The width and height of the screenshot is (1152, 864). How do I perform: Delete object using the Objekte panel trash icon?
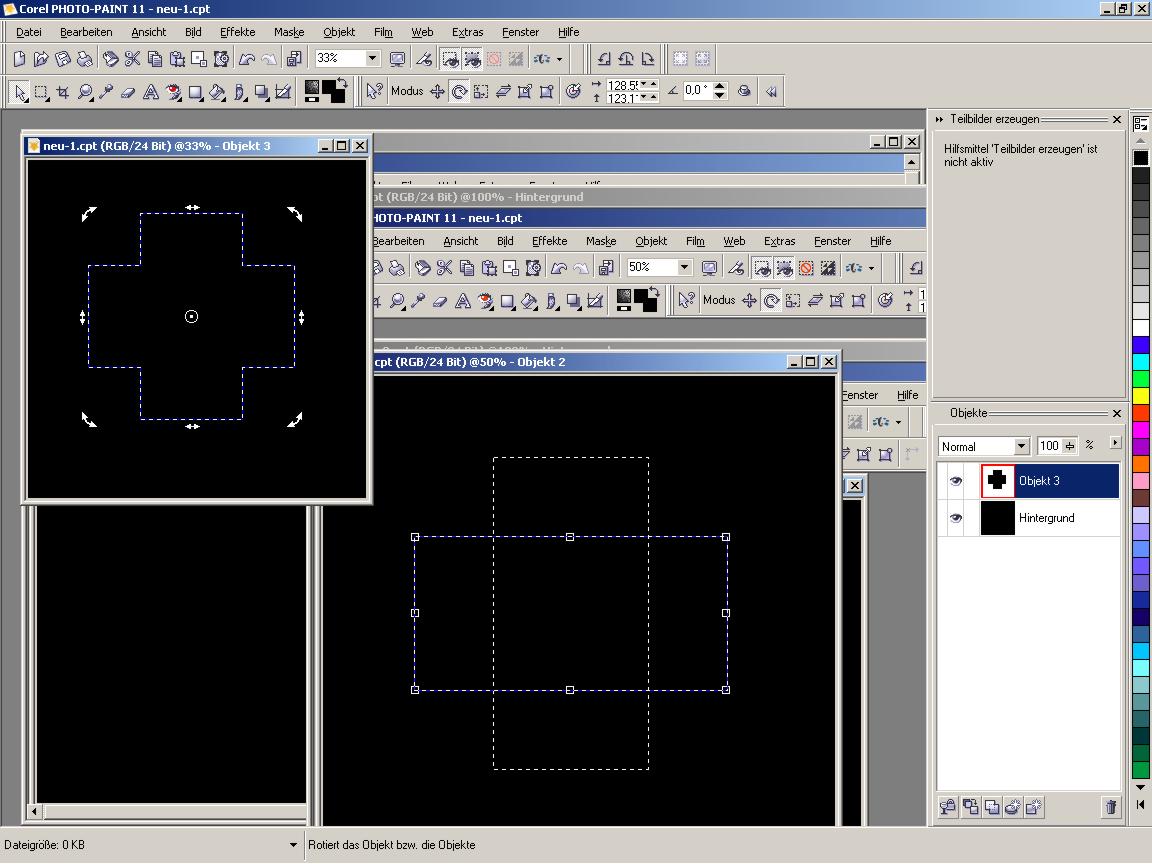pyautogui.click(x=1110, y=807)
